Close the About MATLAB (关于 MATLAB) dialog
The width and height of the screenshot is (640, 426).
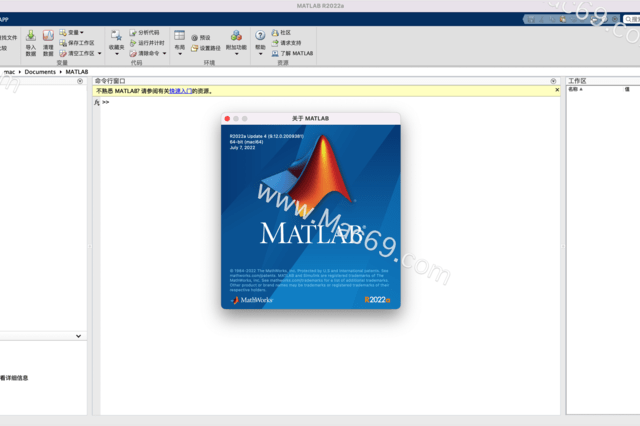click(x=227, y=119)
